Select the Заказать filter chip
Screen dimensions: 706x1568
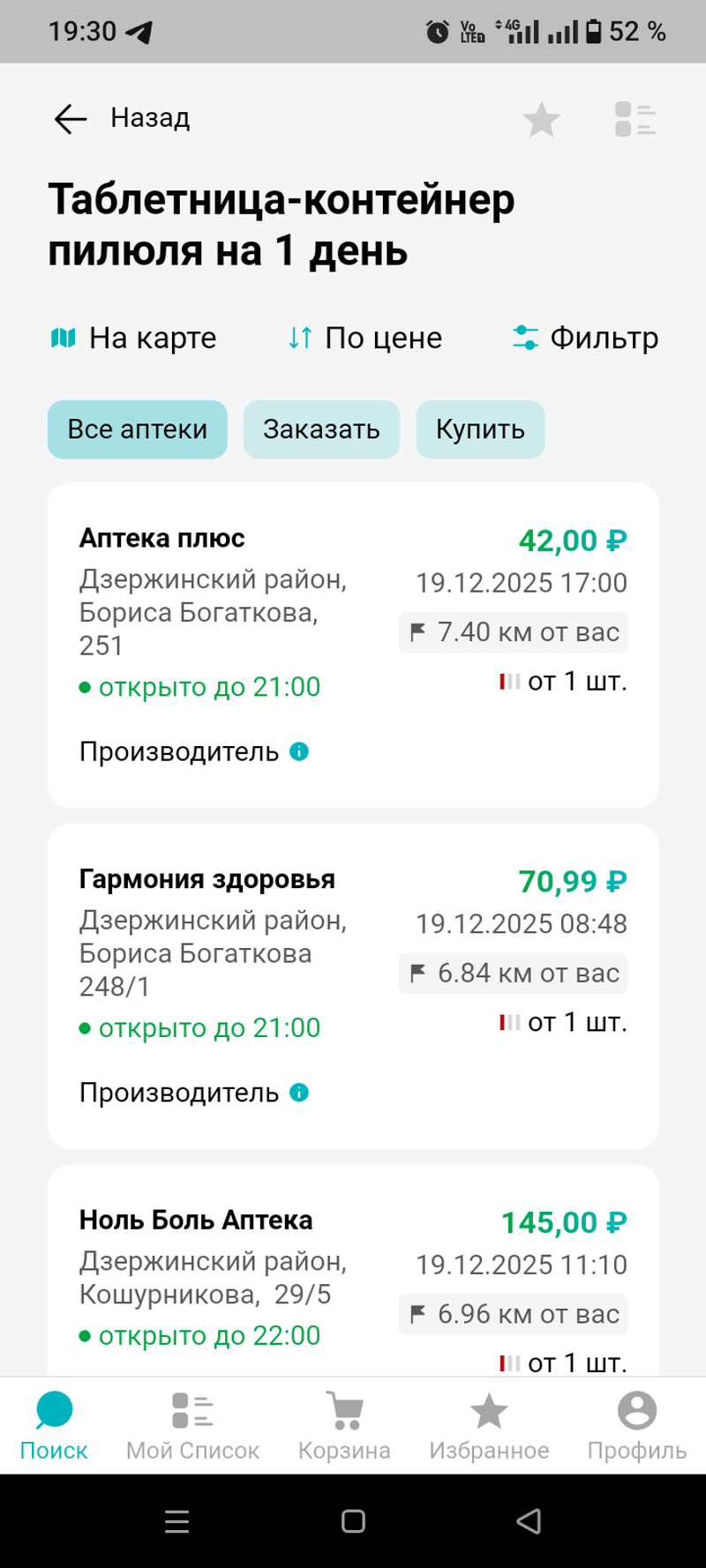(x=321, y=429)
